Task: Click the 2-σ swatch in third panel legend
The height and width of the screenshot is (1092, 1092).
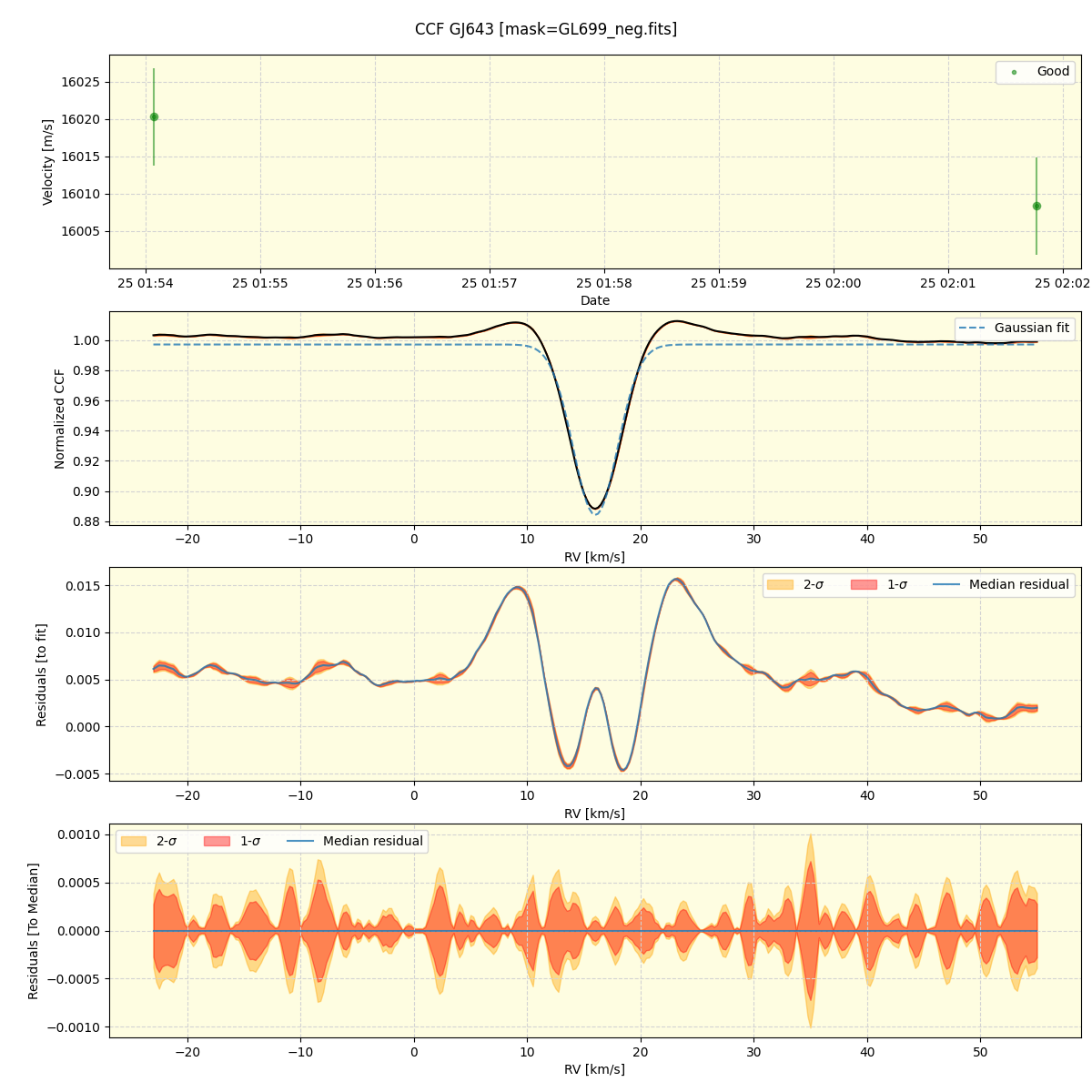Action: [779, 584]
